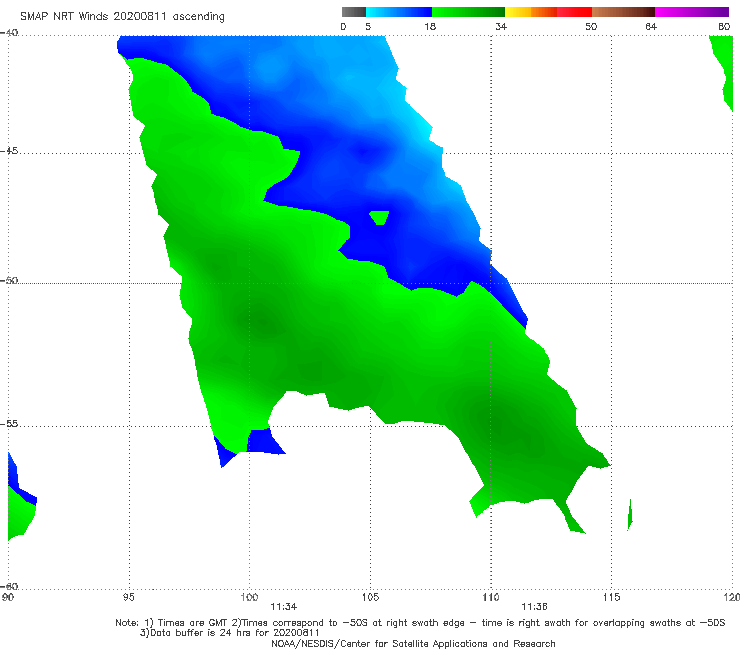Click the magenta-purple segment of the color scale
740x650 pixels.
[692, 12]
